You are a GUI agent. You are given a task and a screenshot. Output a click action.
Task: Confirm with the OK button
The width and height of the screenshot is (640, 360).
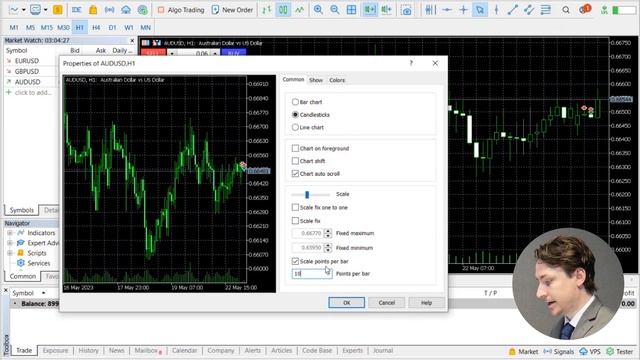click(347, 302)
